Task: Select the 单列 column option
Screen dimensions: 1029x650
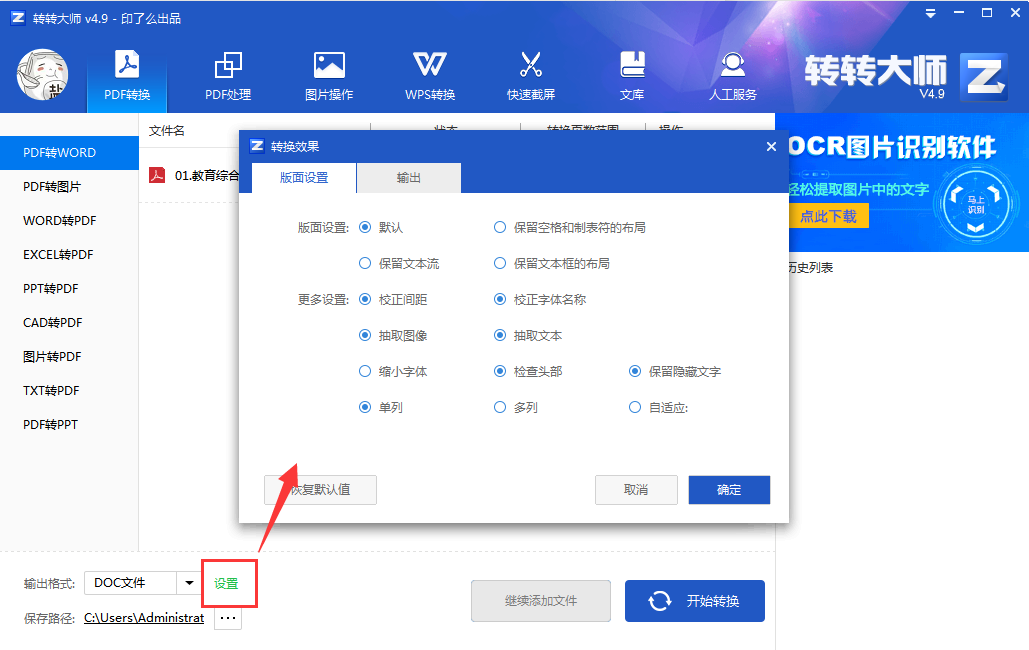Action: [365, 407]
